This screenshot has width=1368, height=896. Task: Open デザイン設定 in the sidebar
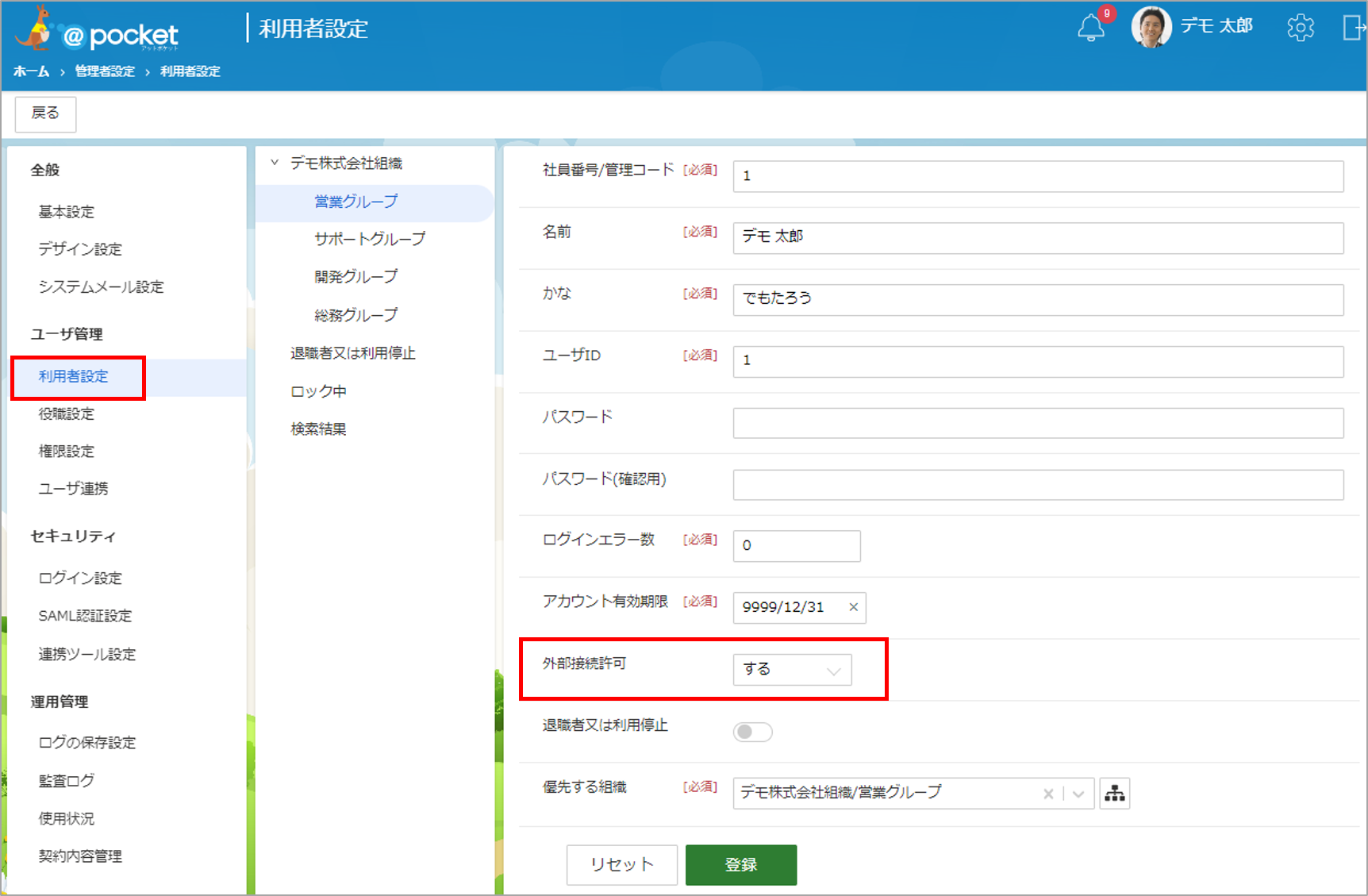(x=80, y=249)
